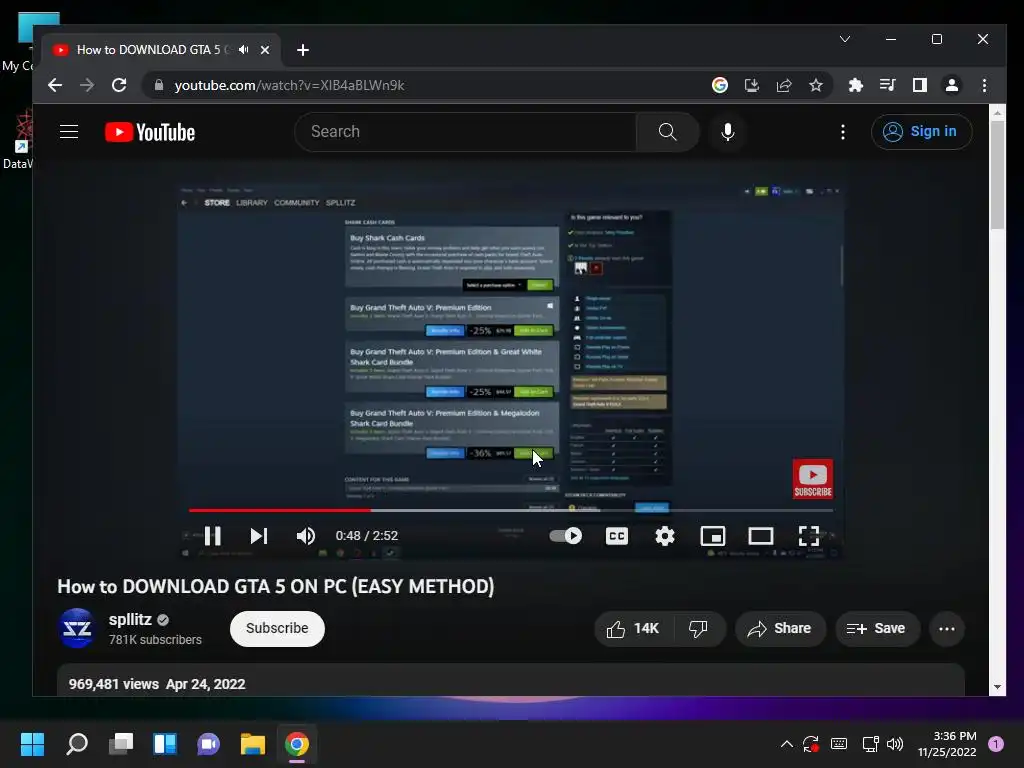The image size is (1024, 768).
Task: Close the GTA 5 YouTube tab
Action: (264, 50)
